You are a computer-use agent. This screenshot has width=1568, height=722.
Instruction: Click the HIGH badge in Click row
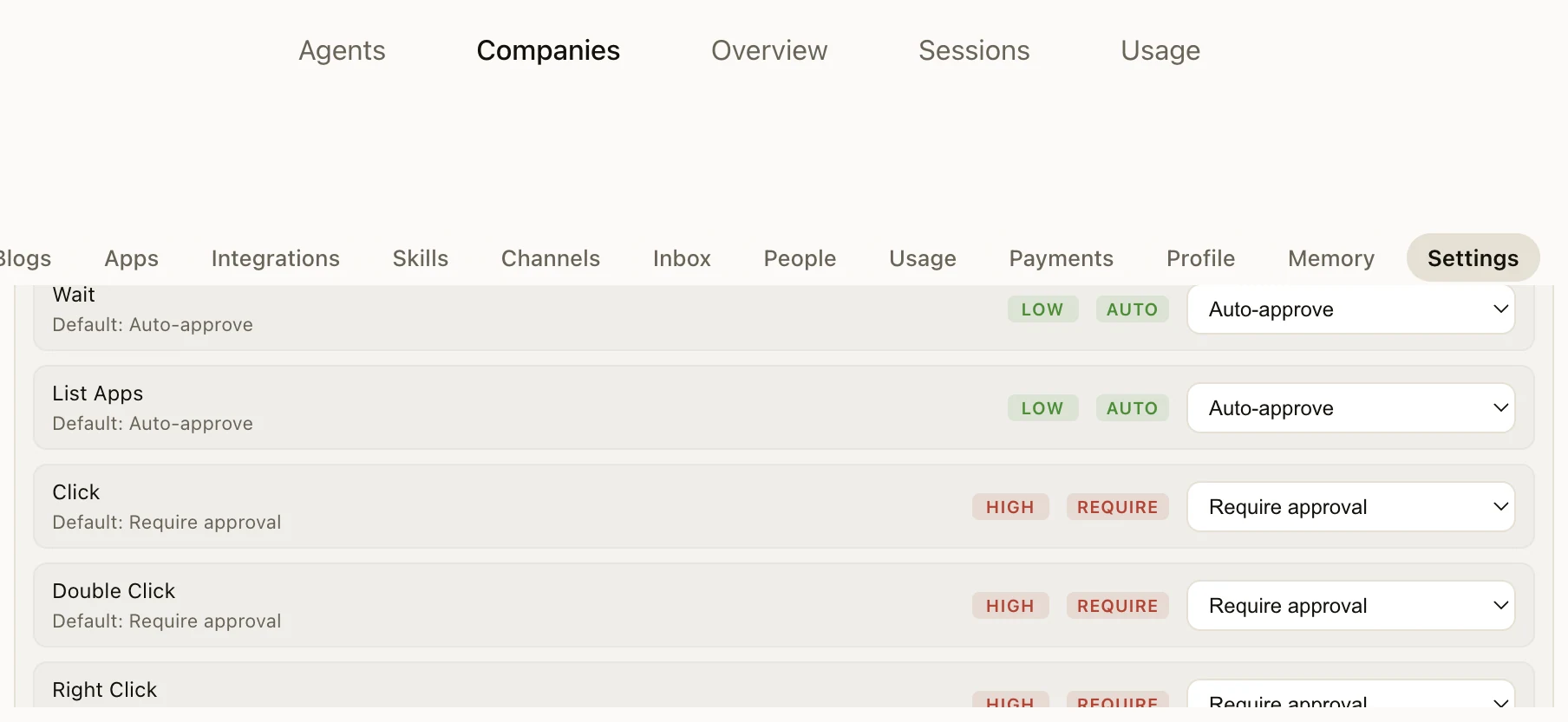(1010, 507)
